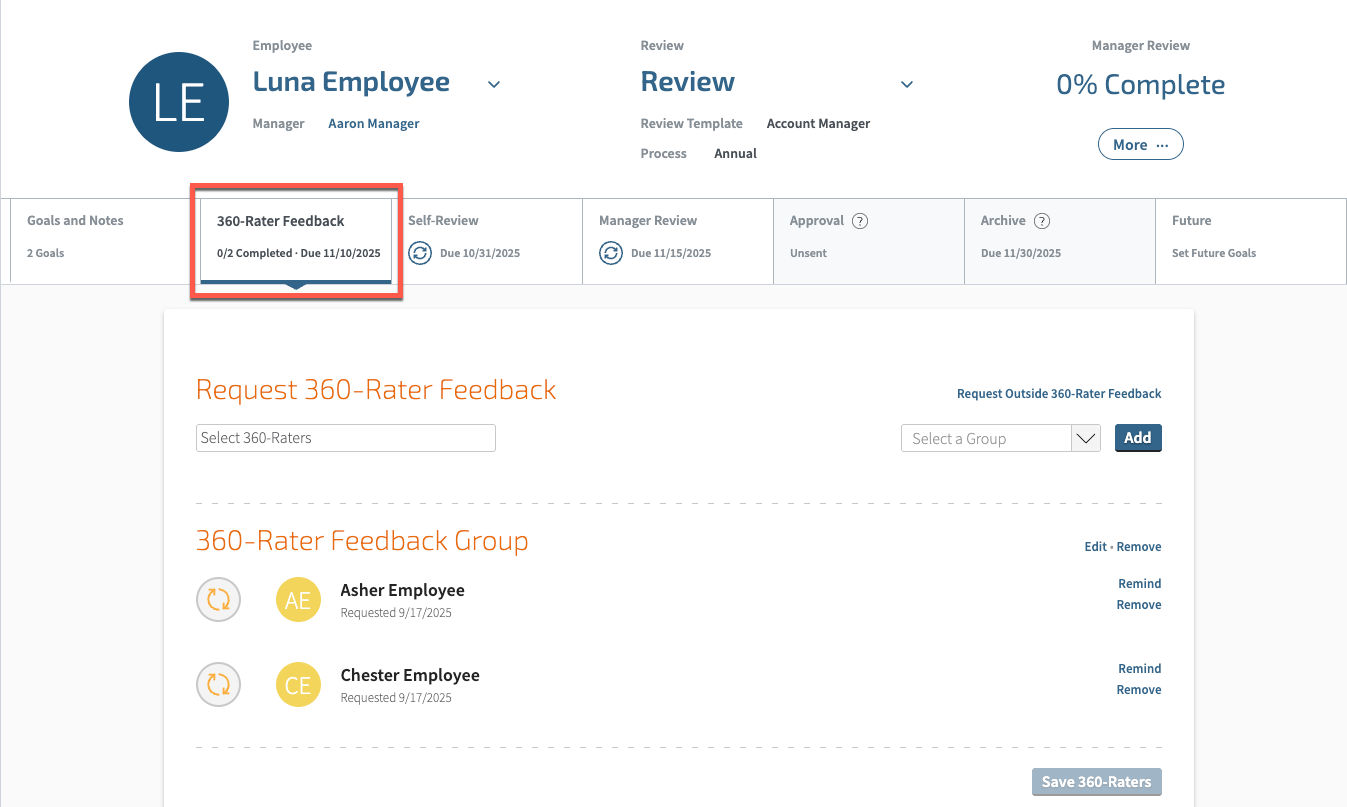Click the Chester Employee name
The height and width of the screenshot is (807, 1347).
click(x=410, y=675)
